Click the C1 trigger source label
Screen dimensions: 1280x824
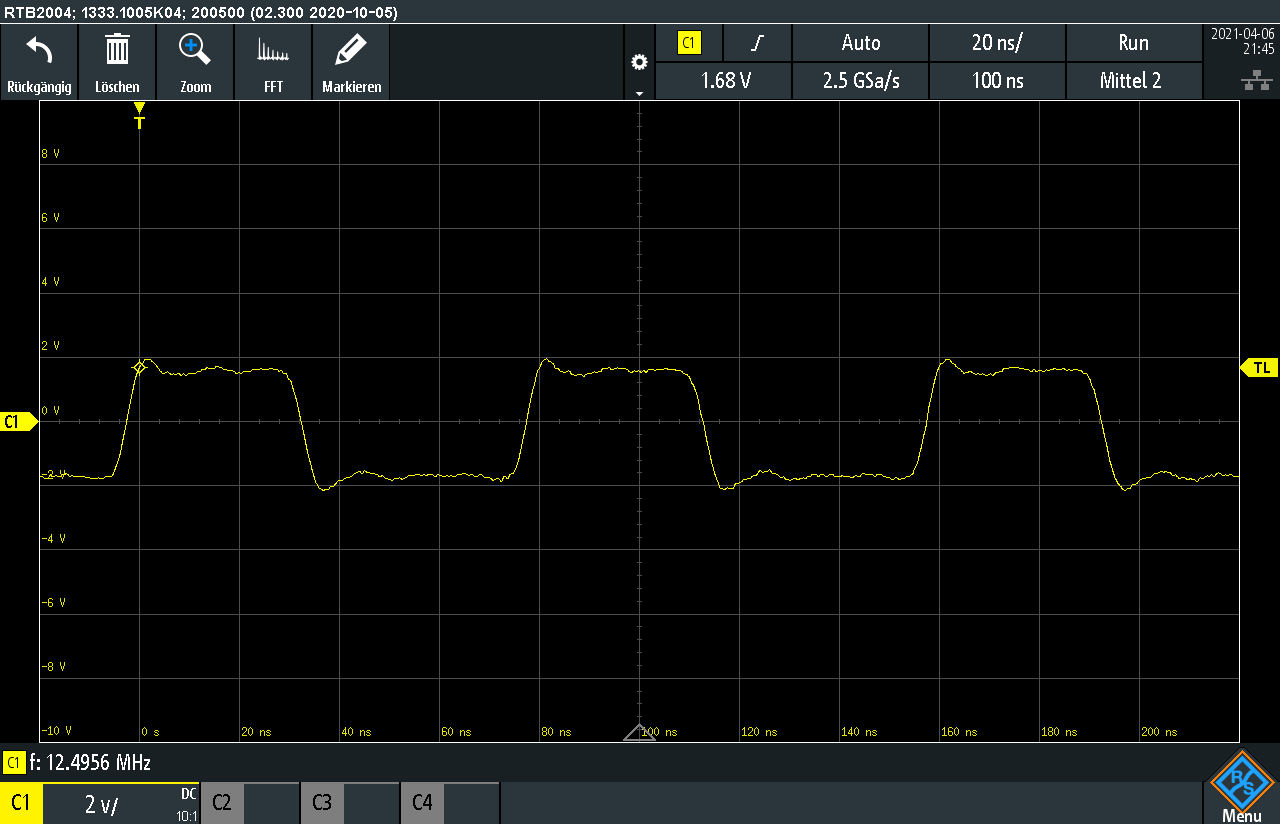click(x=689, y=43)
